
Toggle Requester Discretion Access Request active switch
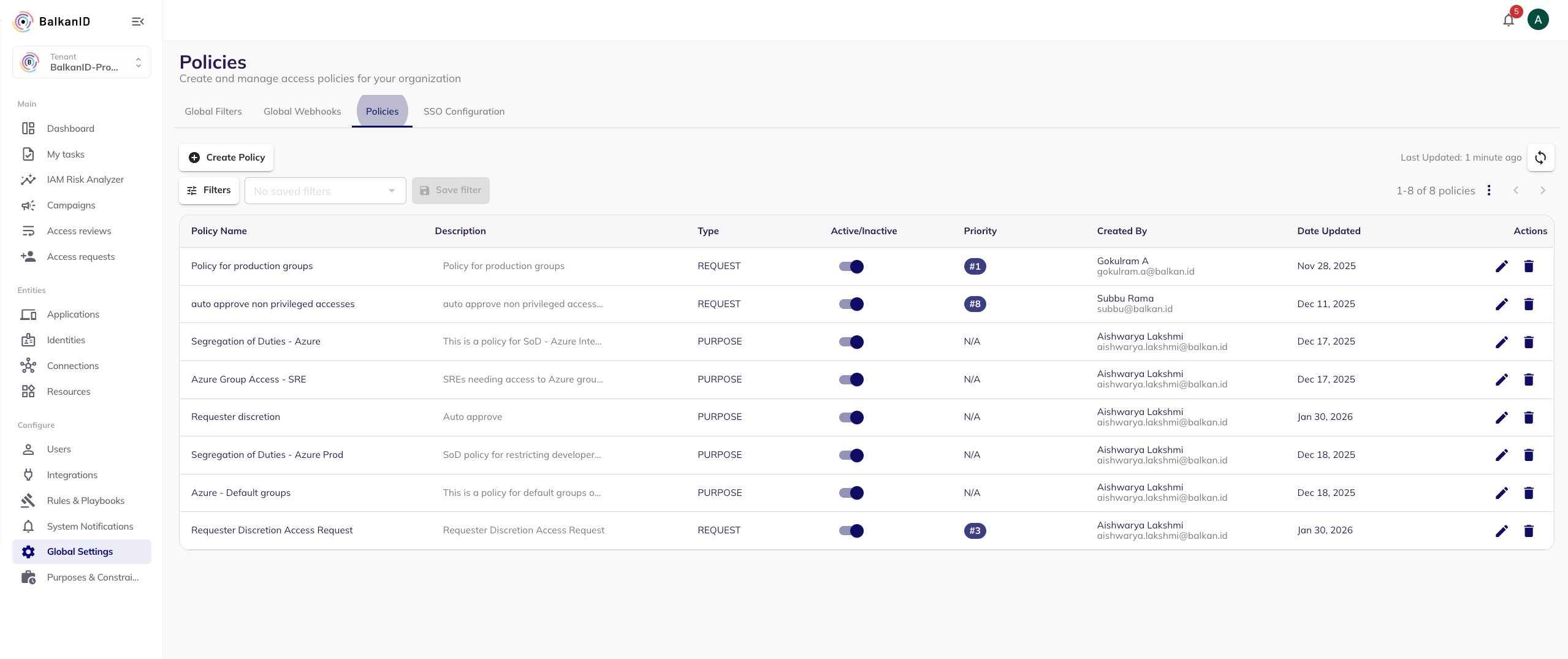(x=851, y=531)
